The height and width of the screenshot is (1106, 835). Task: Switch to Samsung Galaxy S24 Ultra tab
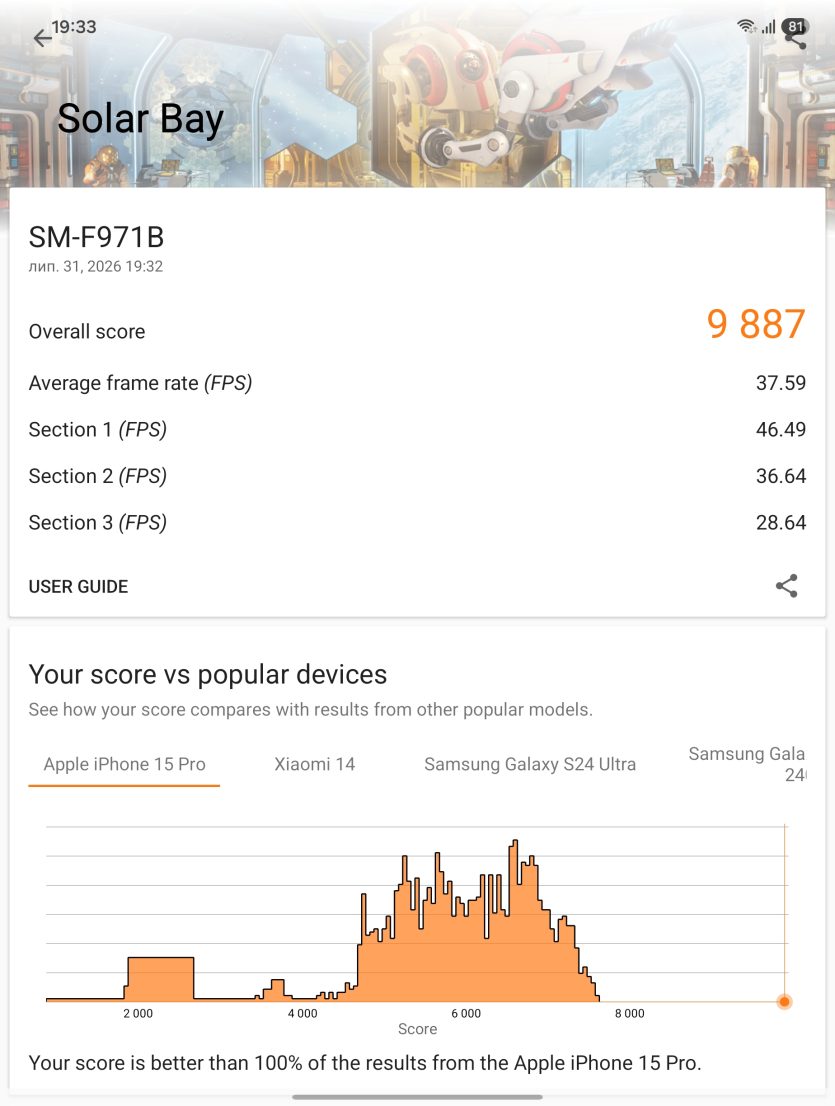point(530,765)
